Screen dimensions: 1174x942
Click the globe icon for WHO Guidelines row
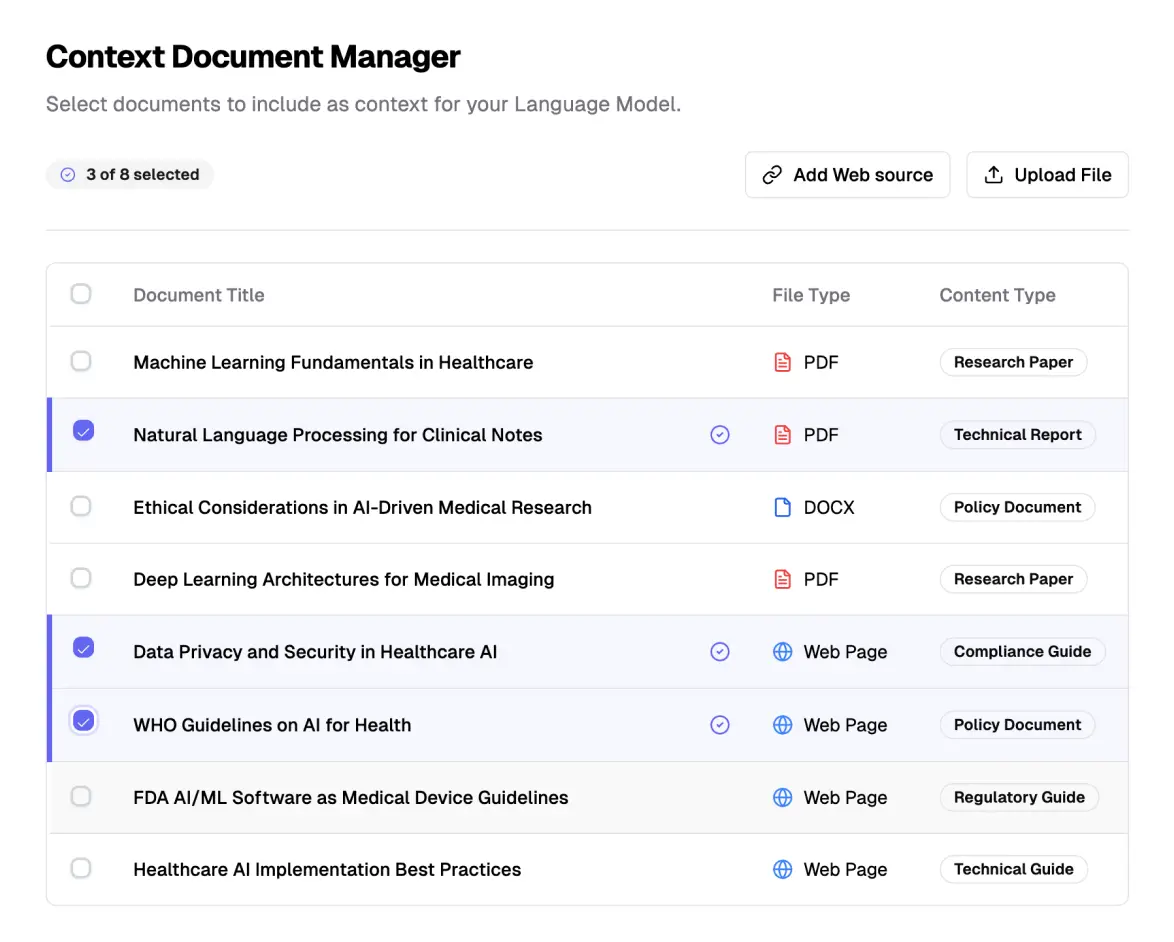point(782,725)
